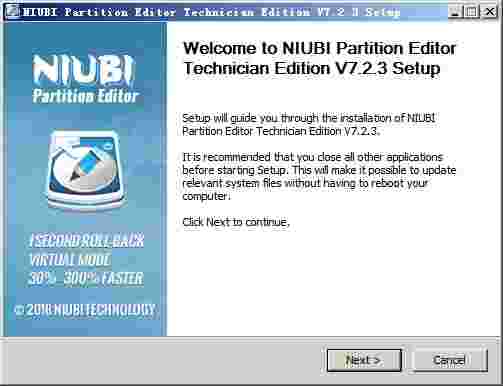Click the disk-with-pencil partition icon

click(86, 171)
